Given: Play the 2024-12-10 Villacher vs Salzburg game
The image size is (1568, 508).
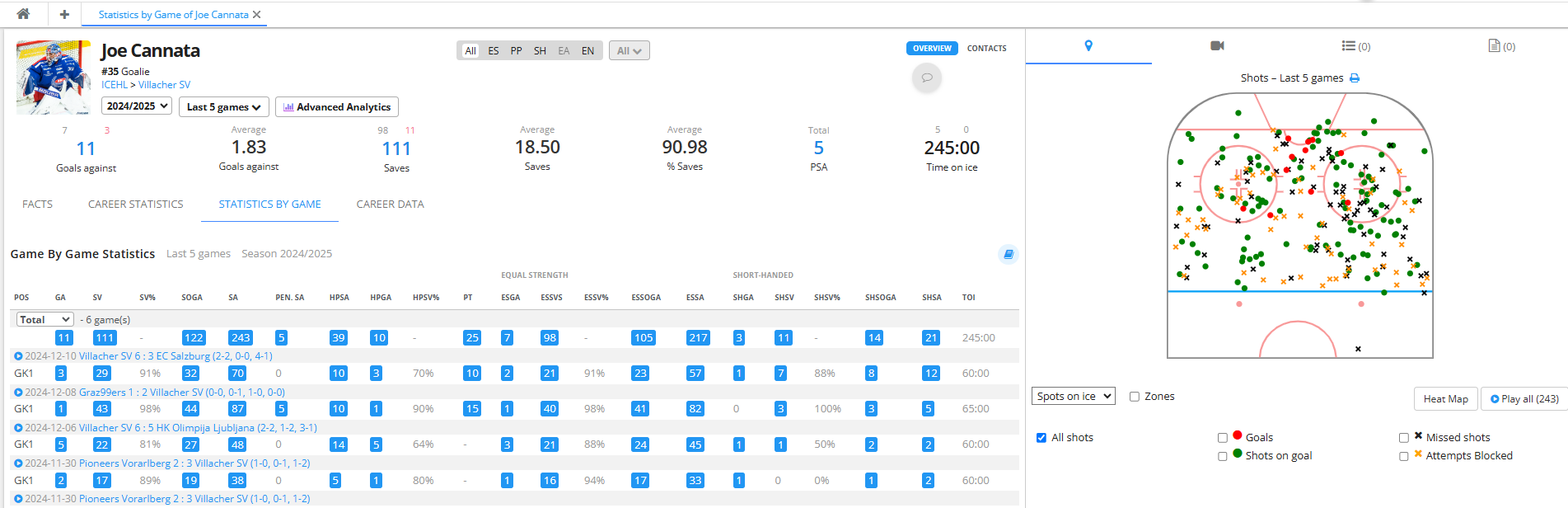Looking at the screenshot, I should click(x=18, y=356).
